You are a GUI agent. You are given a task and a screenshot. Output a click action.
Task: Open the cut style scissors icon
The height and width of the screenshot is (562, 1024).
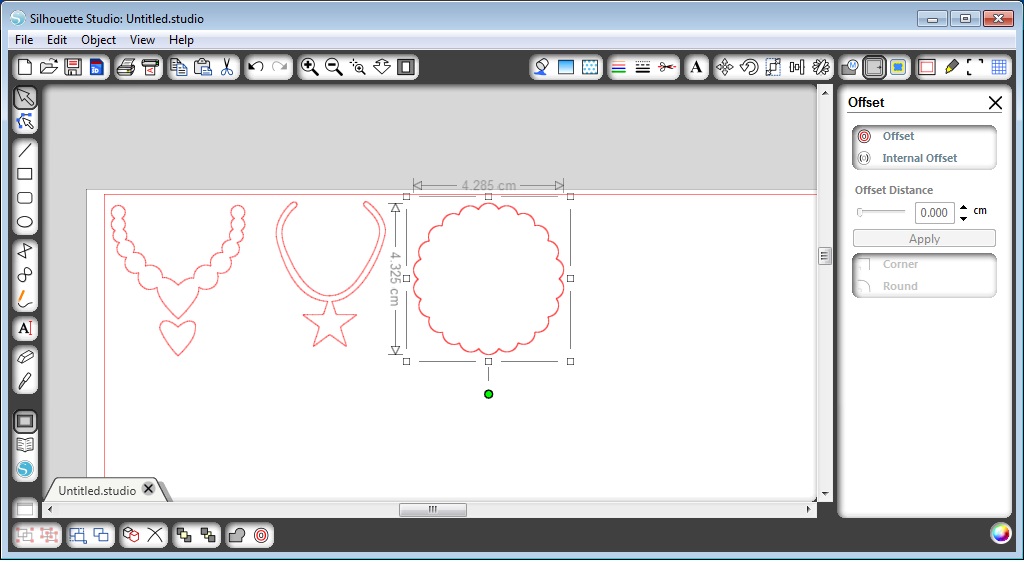coord(666,67)
